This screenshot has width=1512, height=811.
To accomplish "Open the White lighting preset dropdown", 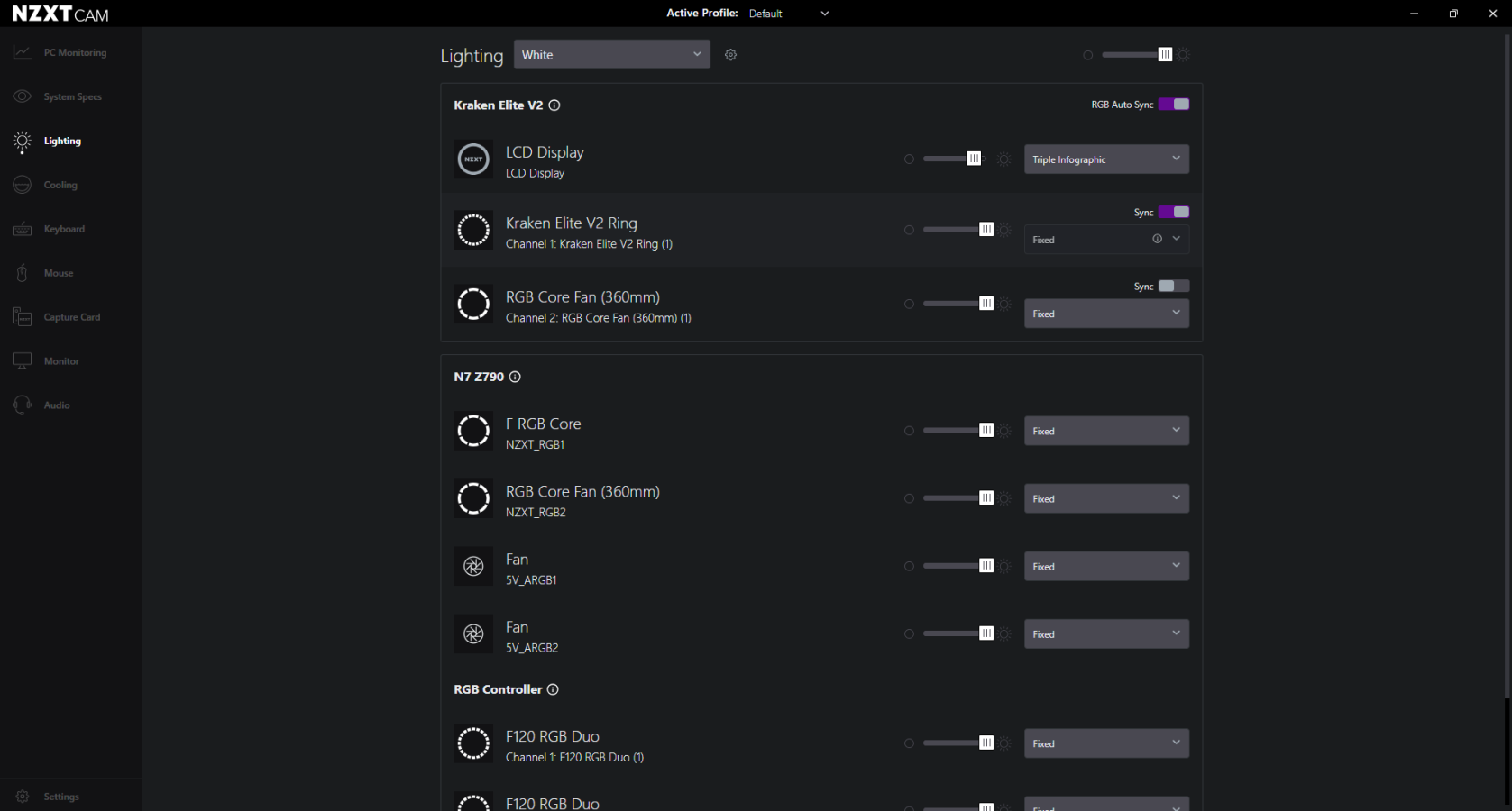I will pyautogui.click(x=611, y=55).
